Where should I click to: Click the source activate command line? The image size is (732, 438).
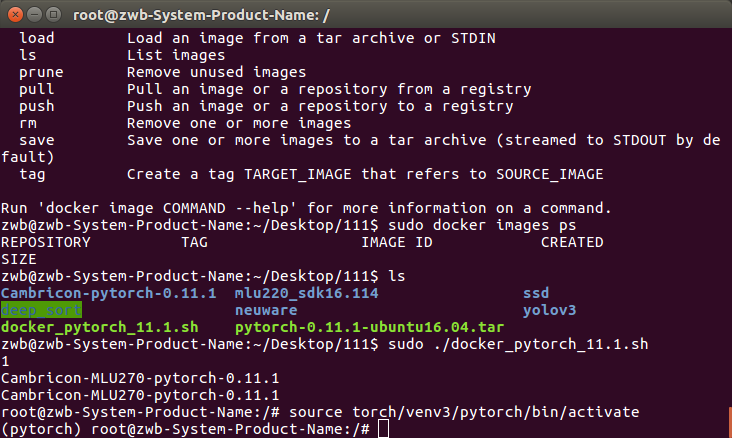[464, 412]
